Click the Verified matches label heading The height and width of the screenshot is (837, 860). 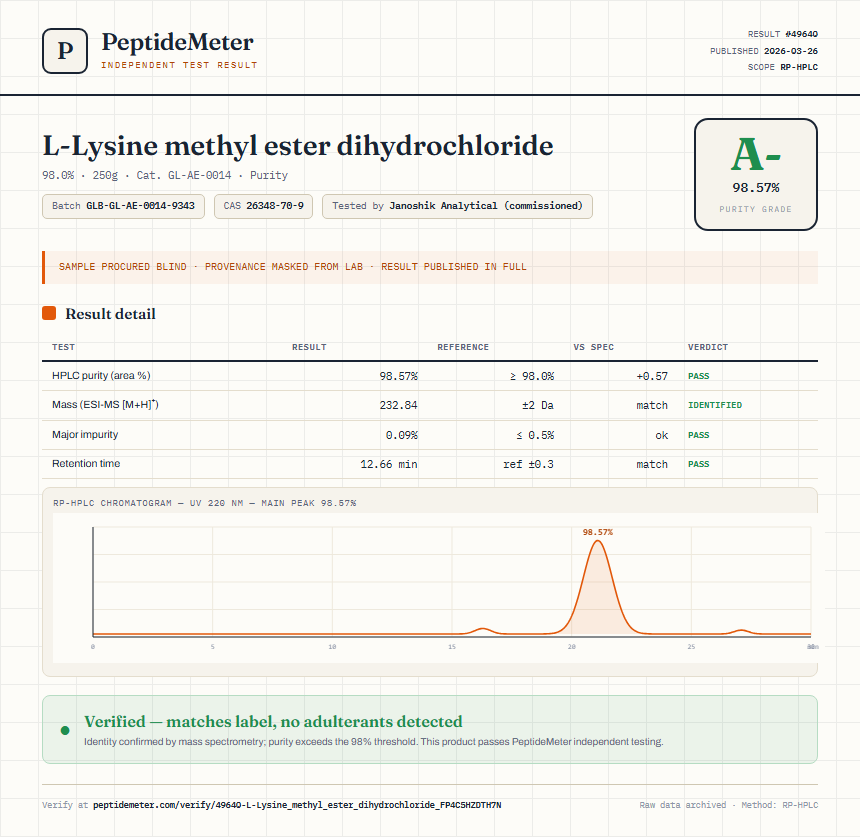pyautogui.click(x=273, y=721)
